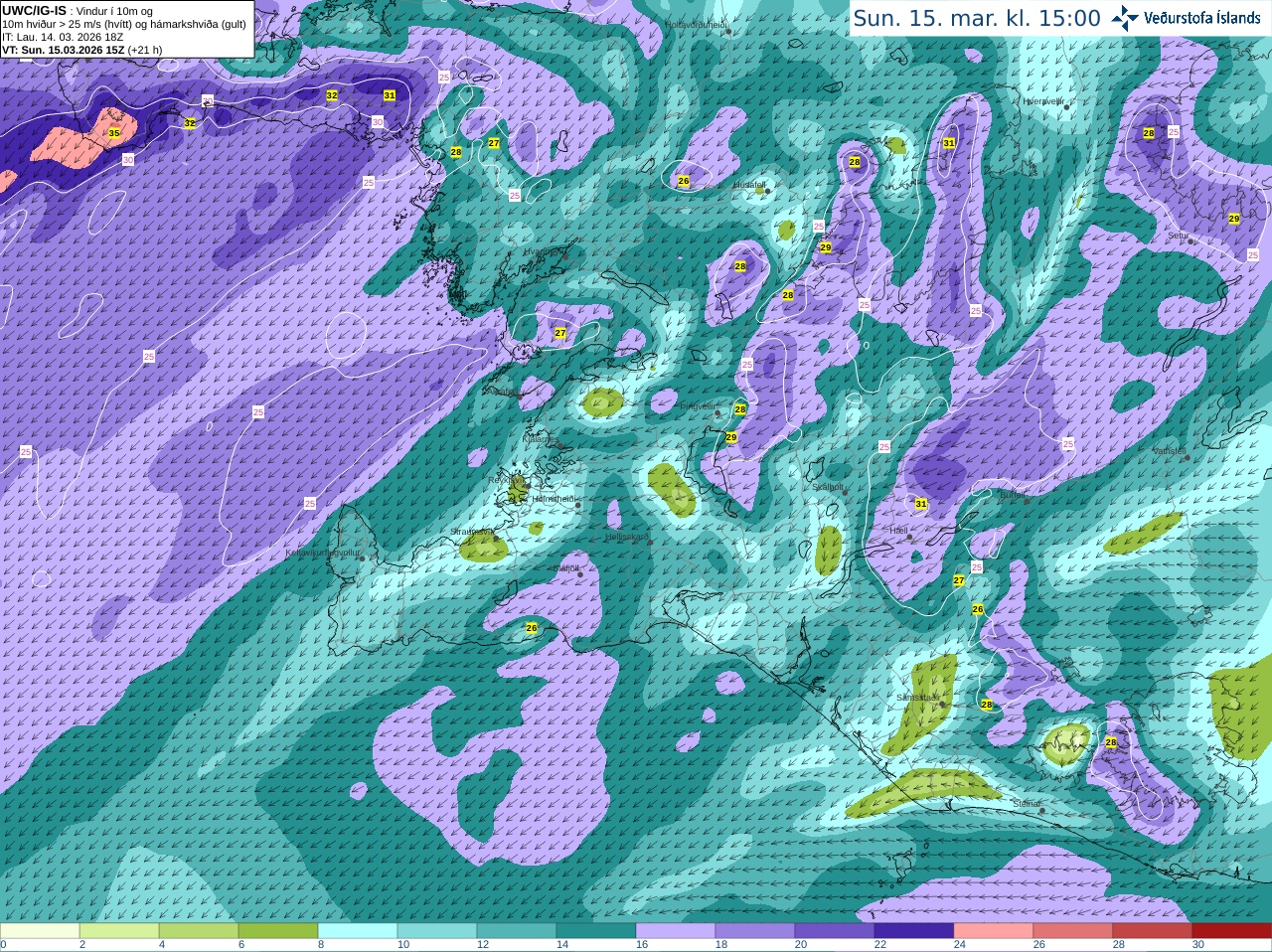Click the Keflavíkurflugvöllur station label
This screenshot has width=1272, height=952.
[x=322, y=553]
